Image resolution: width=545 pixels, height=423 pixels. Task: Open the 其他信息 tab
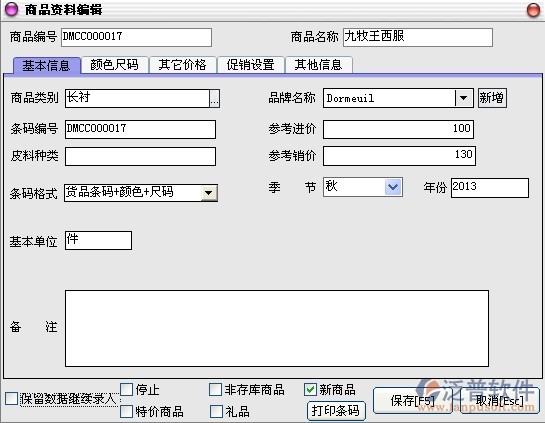(318, 65)
